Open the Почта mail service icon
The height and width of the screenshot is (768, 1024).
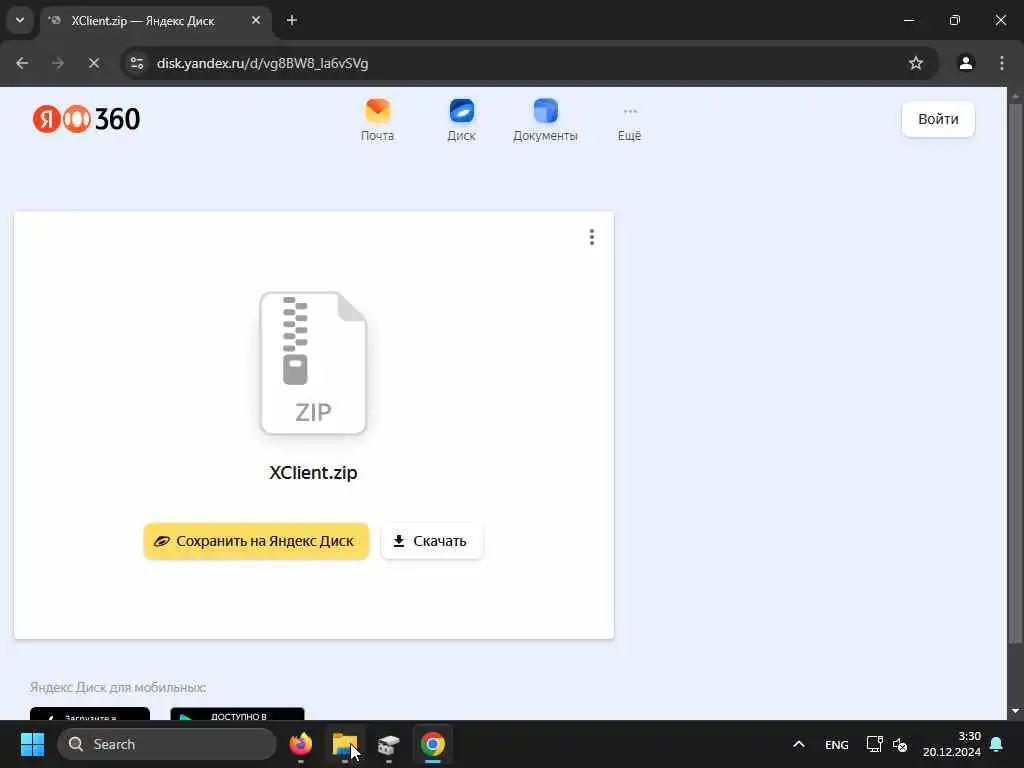click(377, 120)
